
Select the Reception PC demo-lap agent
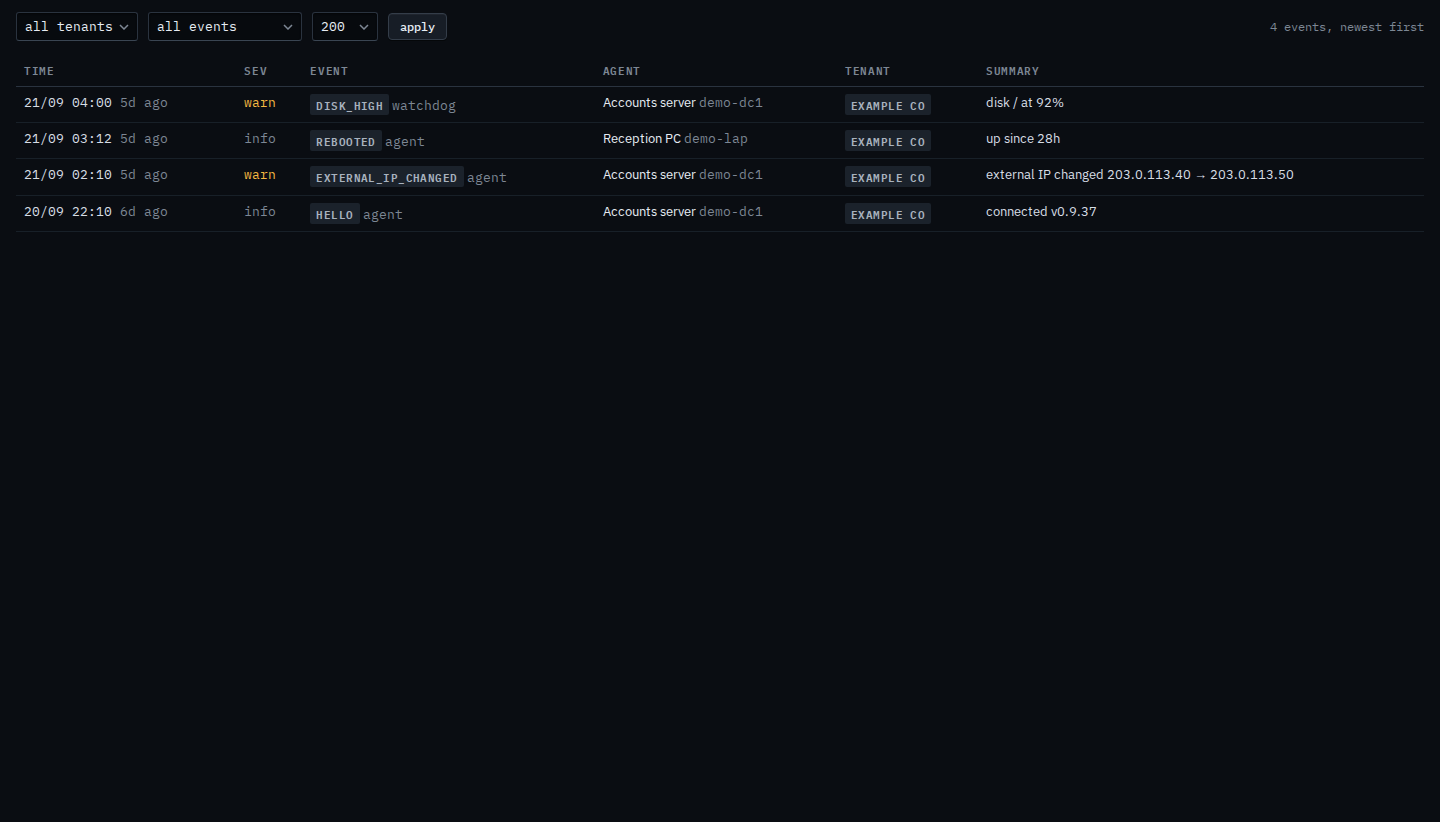(675, 139)
